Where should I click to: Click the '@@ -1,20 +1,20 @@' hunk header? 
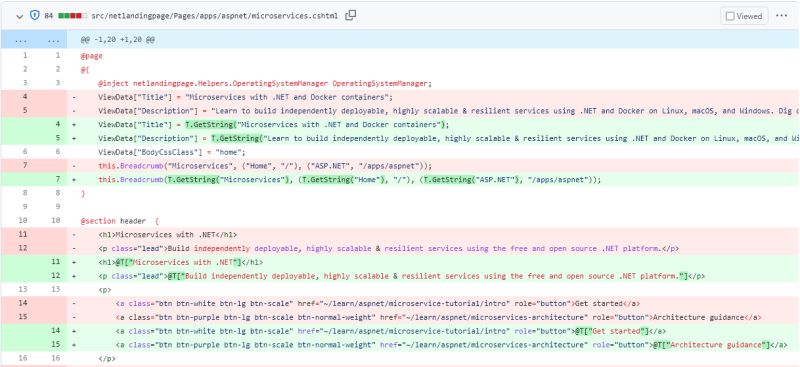click(118, 39)
